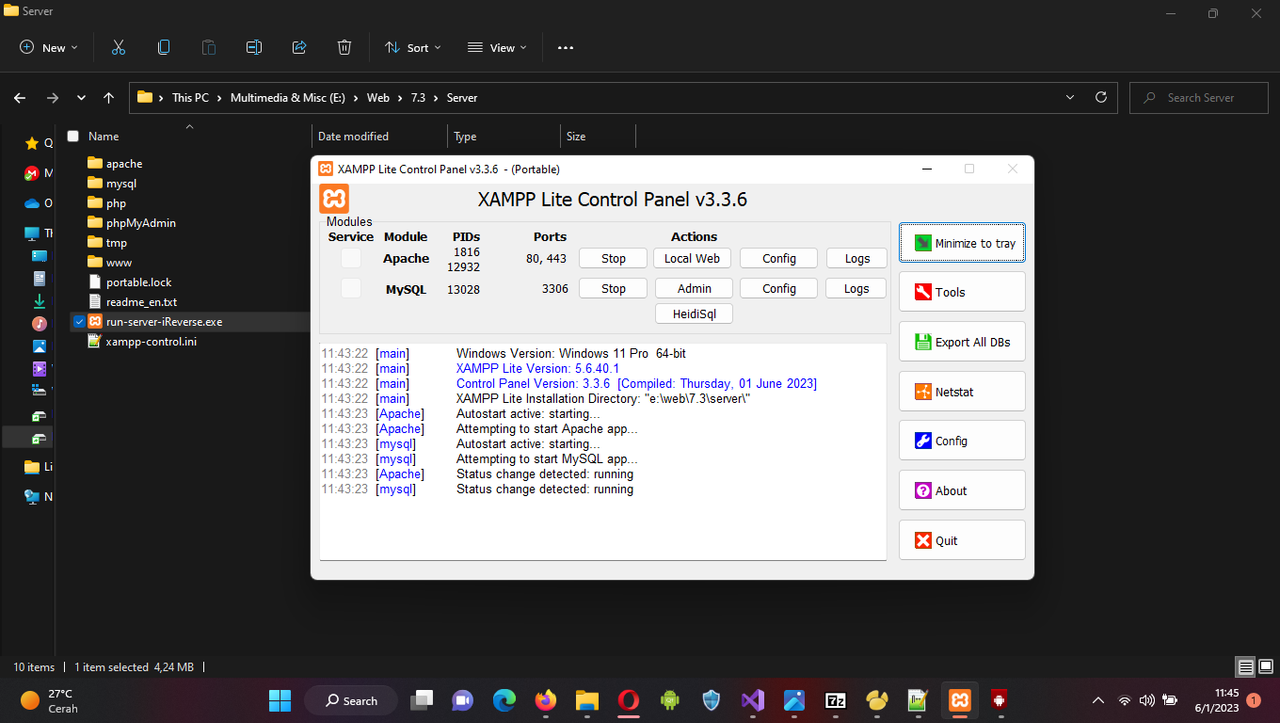Click the Search Server input field
Image resolution: width=1280 pixels, height=723 pixels.
point(1198,97)
